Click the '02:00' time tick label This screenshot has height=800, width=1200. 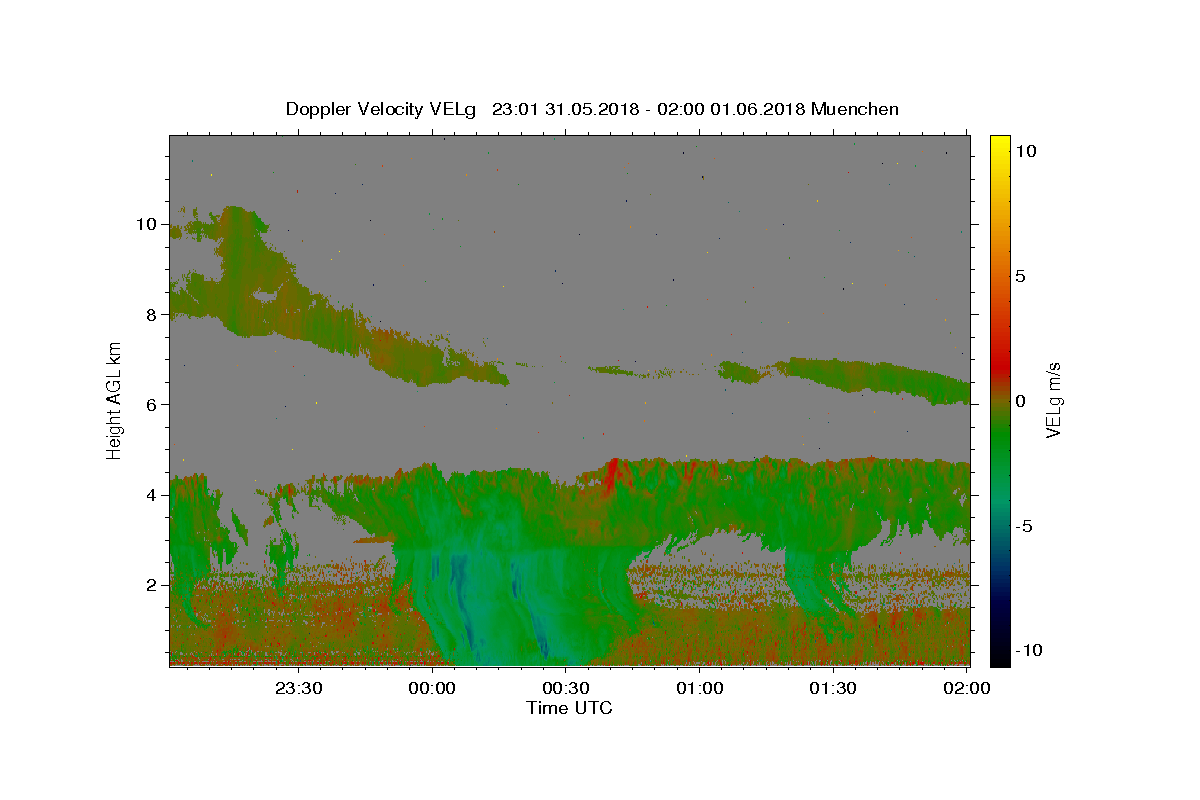[x=967, y=688]
